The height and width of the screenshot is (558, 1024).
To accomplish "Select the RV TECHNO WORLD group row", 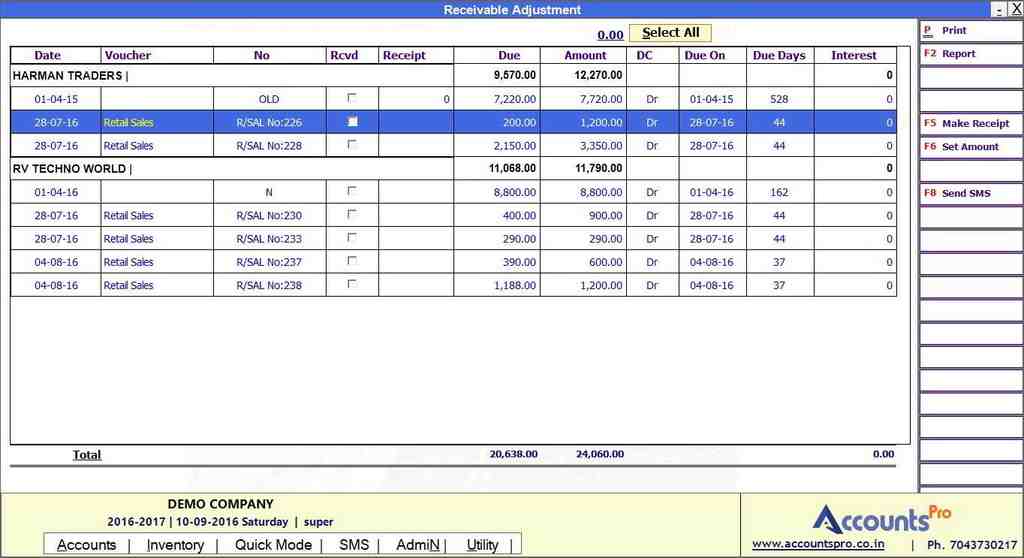I will (x=70, y=169).
